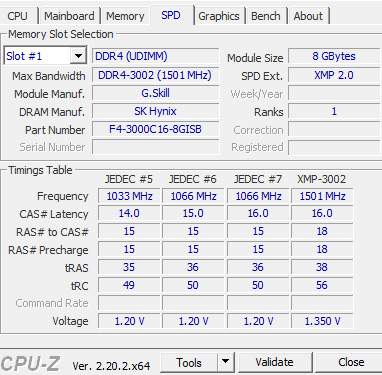Click the tRC value 56
The image size is (382, 375).
(322, 285)
